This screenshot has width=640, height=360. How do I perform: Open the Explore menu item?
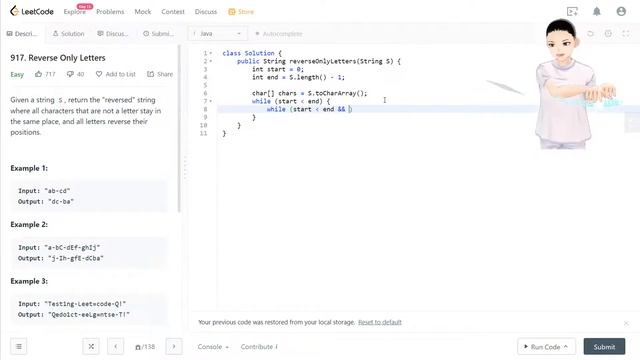pos(75,12)
